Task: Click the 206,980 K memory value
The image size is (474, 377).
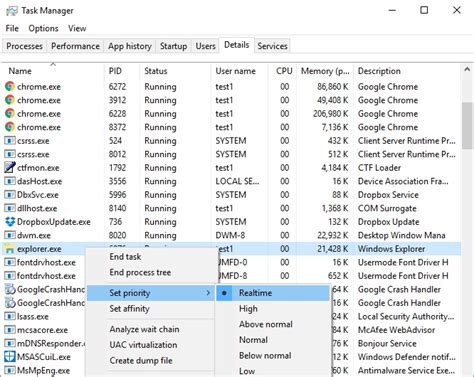Action: click(330, 114)
